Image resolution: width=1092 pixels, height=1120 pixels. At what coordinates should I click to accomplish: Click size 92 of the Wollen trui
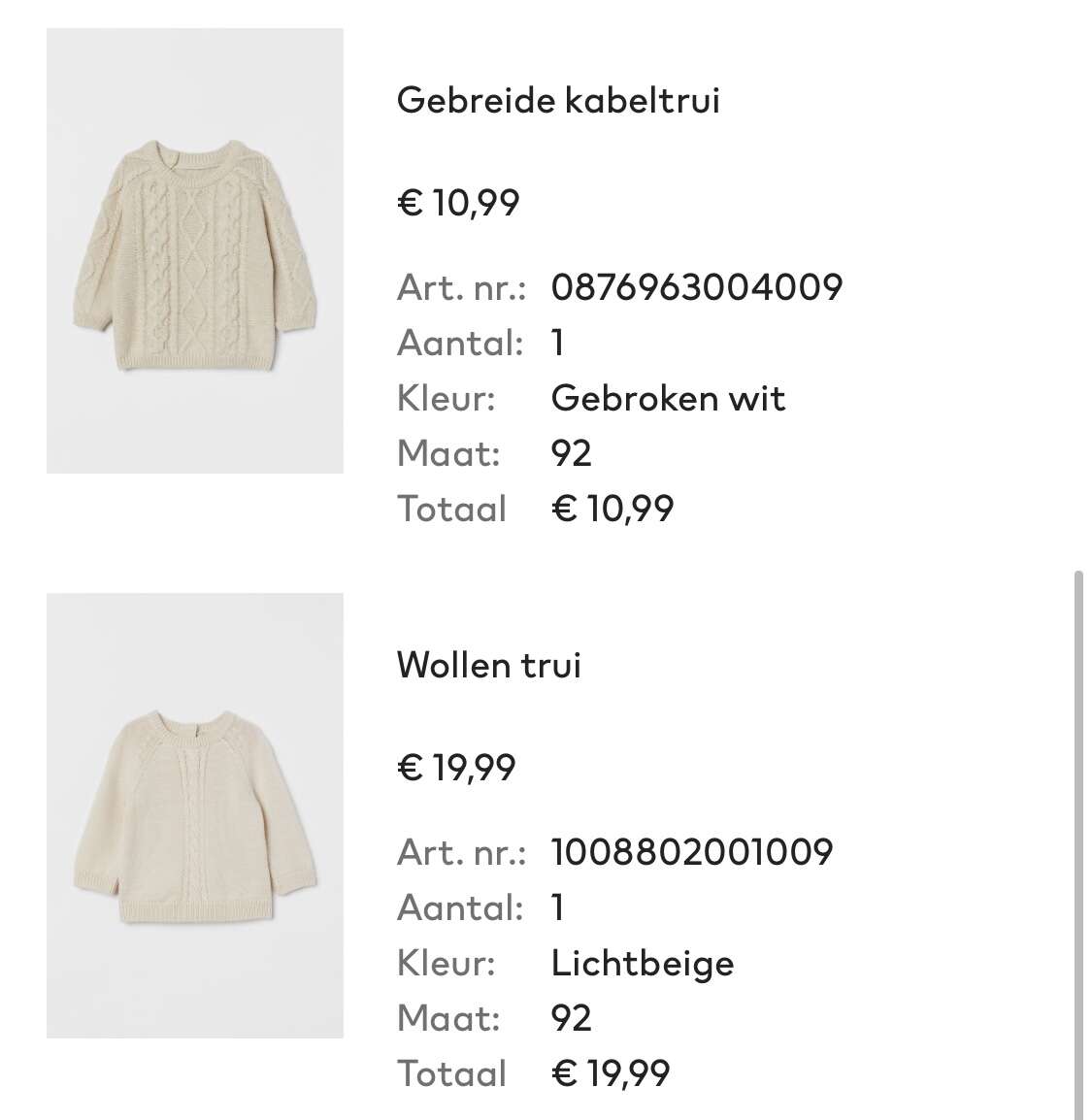571,1018
